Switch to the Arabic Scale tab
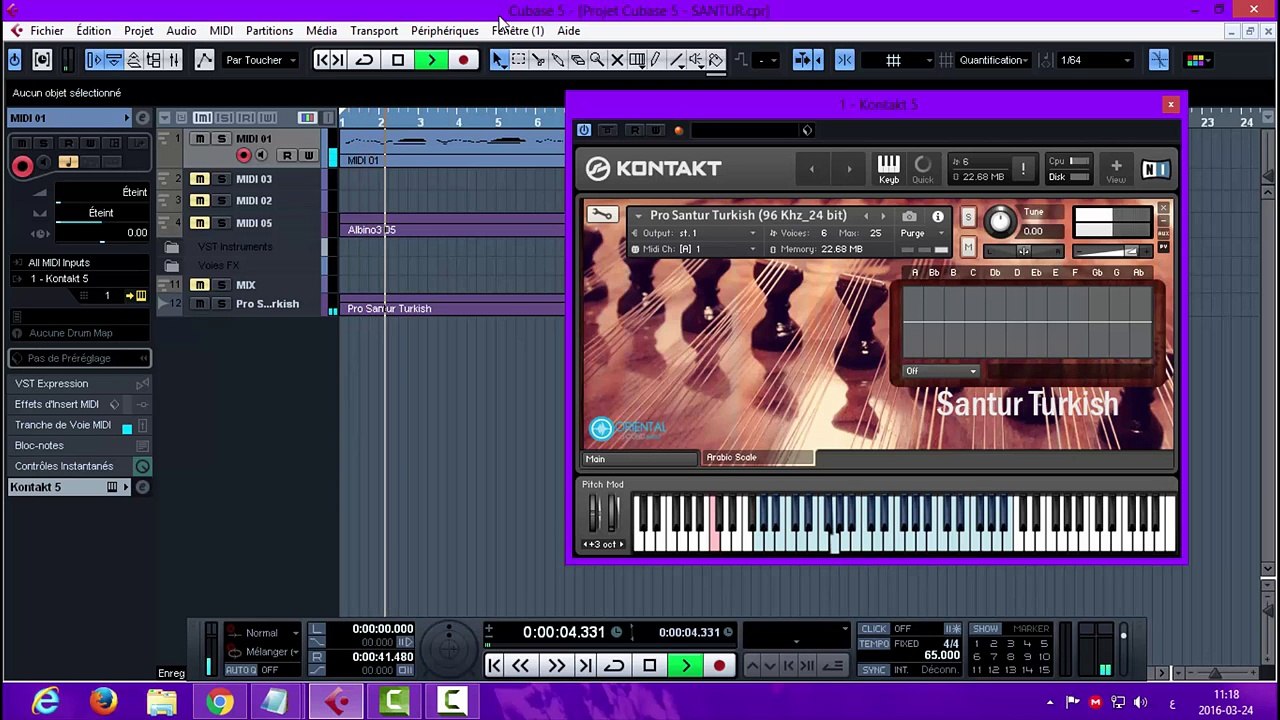 click(x=758, y=458)
